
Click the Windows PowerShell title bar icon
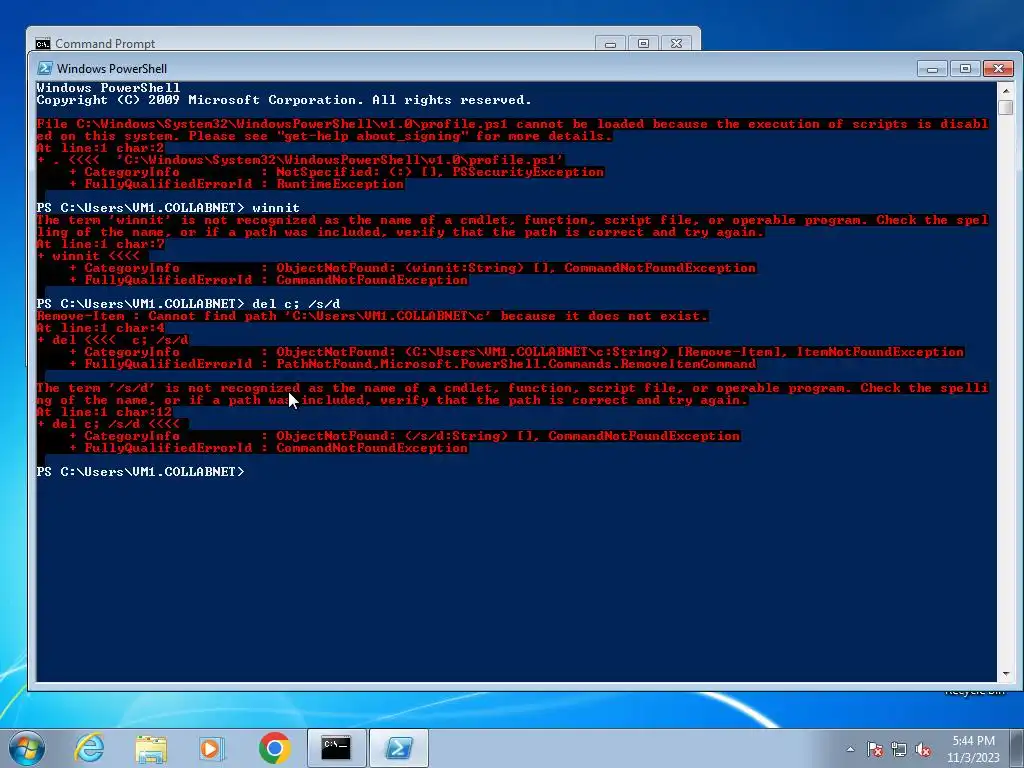[x=45, y=69]
